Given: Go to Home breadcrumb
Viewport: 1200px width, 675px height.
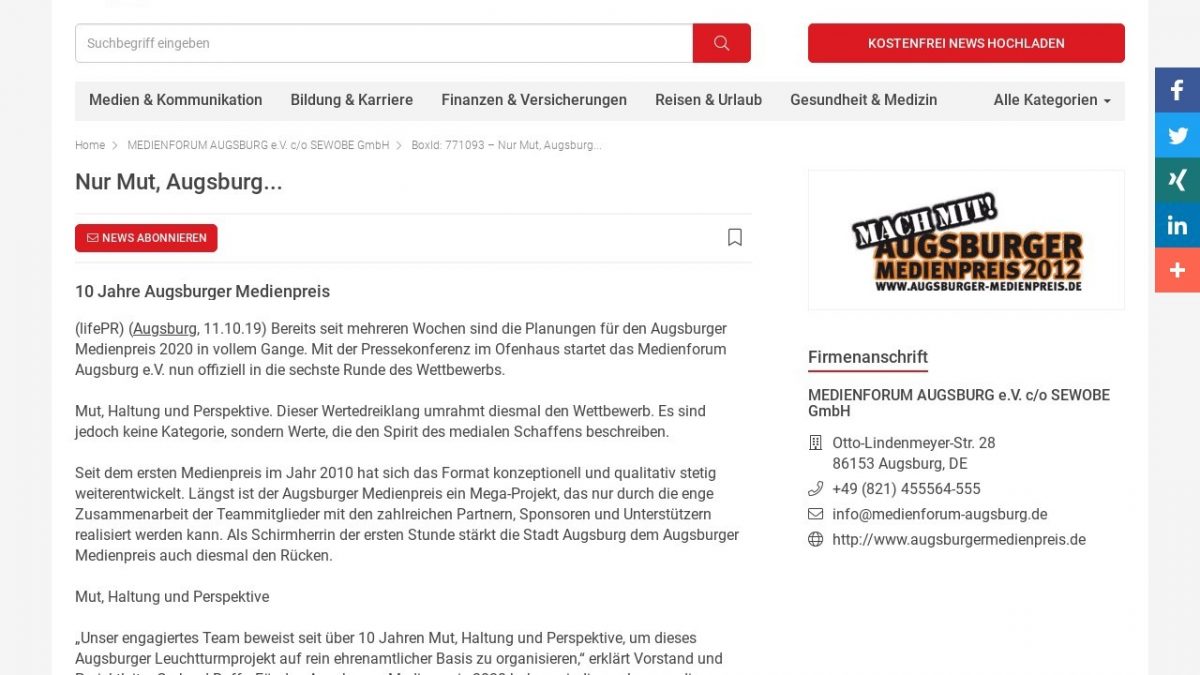Looking at the screenshot, I should [x=90, y=145].
